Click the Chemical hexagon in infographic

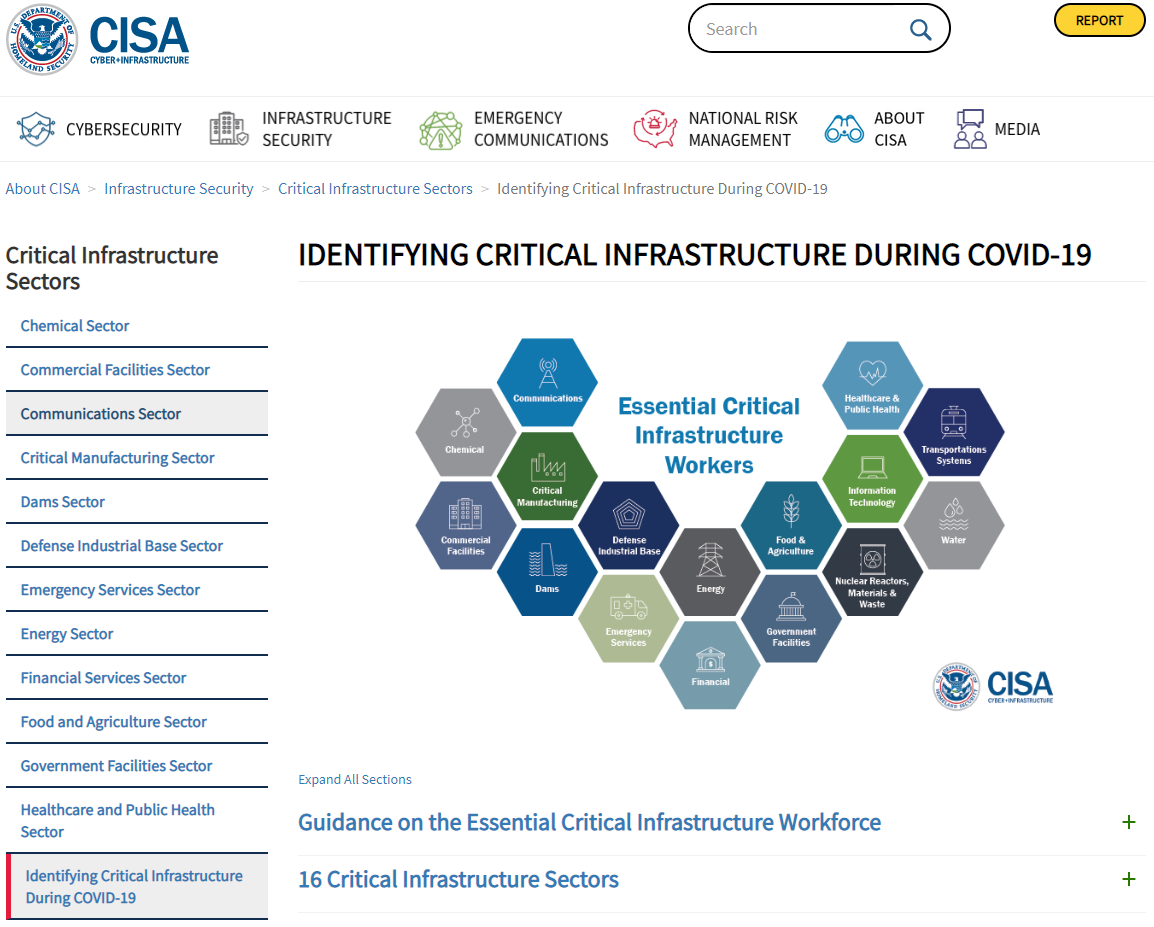(465, 433)
